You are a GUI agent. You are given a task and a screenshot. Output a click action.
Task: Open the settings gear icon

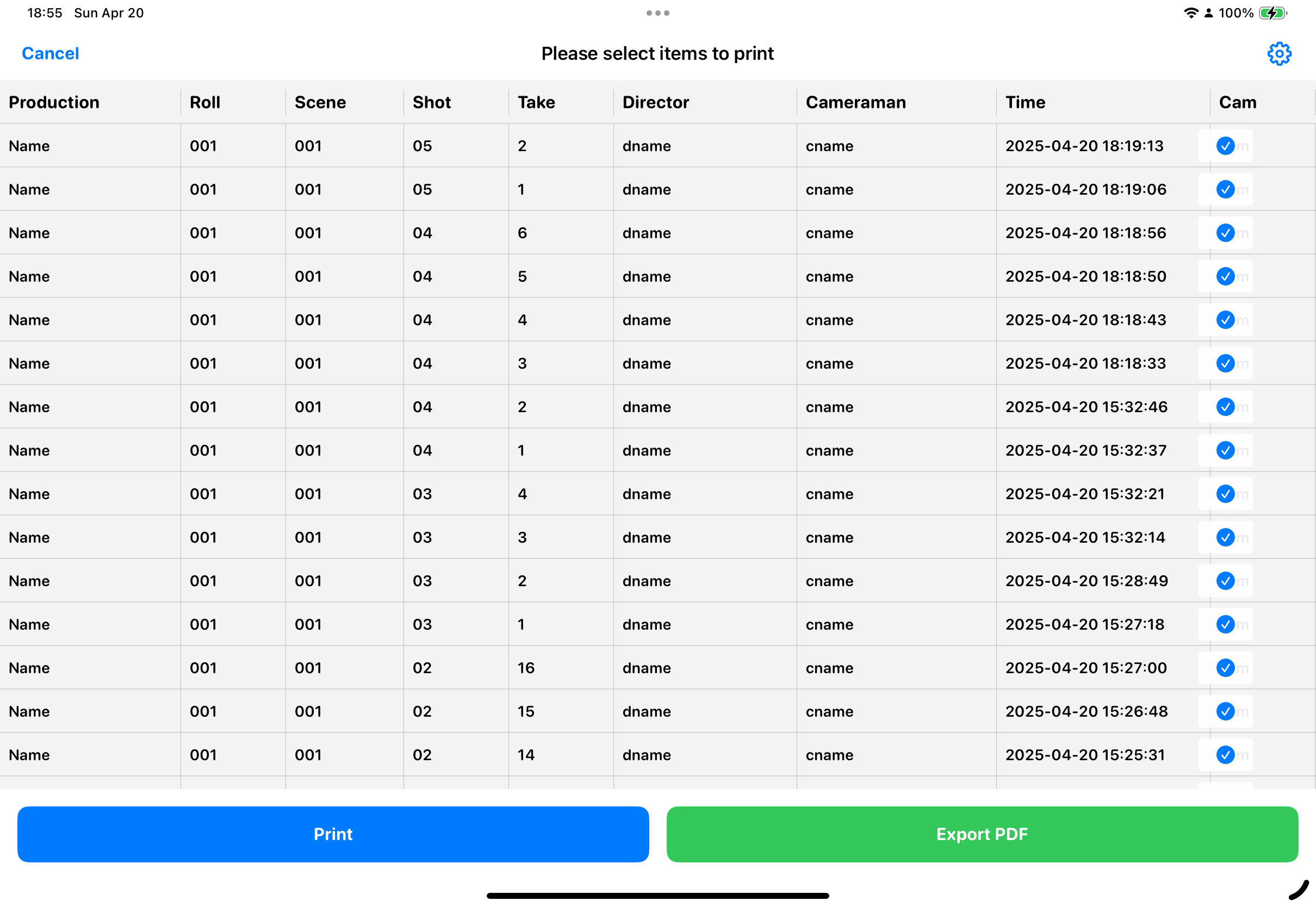[x=1278, y=54]
